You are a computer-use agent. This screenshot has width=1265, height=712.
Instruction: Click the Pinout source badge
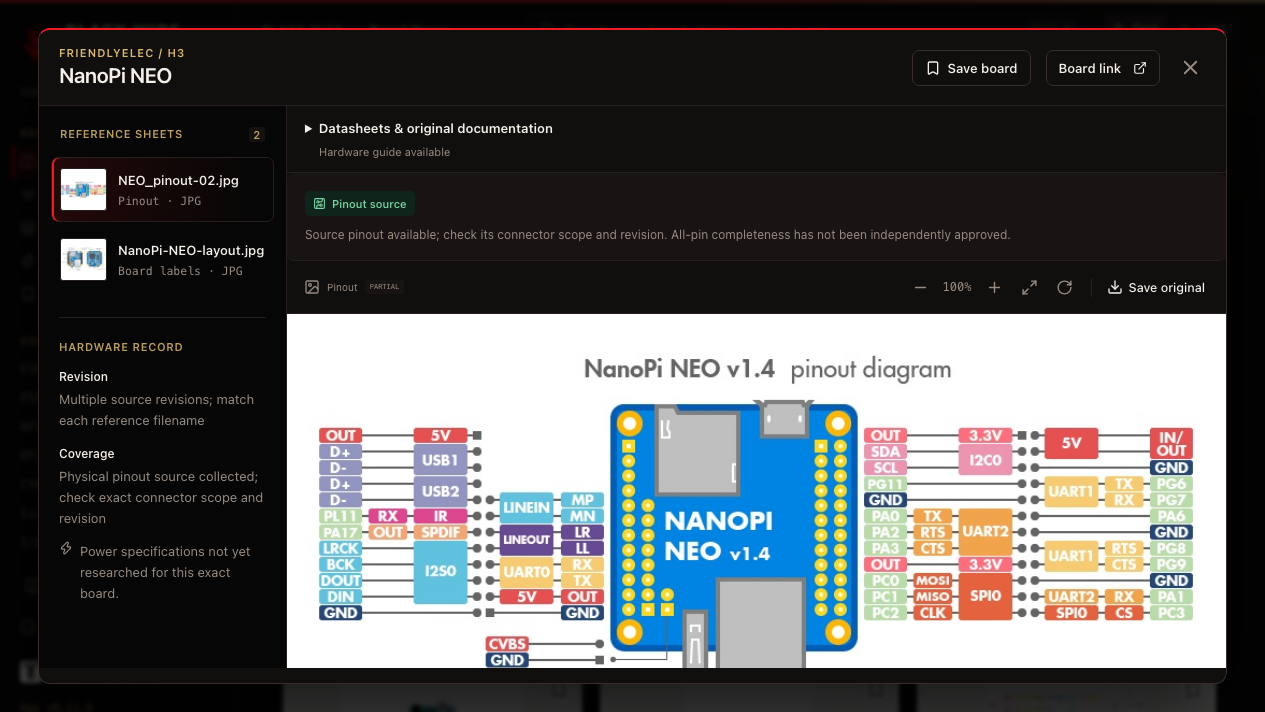360,204
